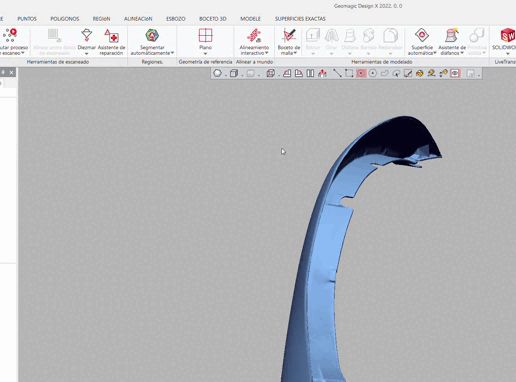516x382 pixels.
Task: Click the hexagon mesh display icon in view toolbar
Action: (217, 73)
